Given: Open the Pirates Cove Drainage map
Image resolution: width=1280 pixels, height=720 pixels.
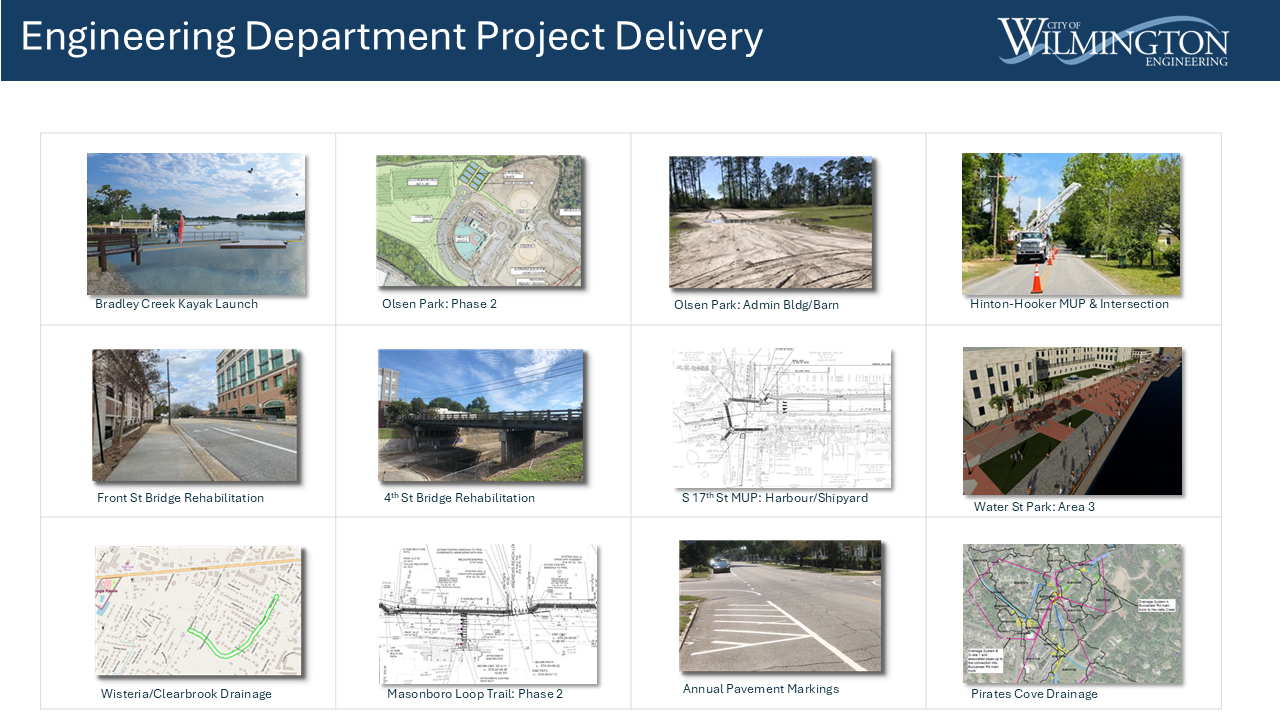Looking at the screenshot, I should point(1072,613).
